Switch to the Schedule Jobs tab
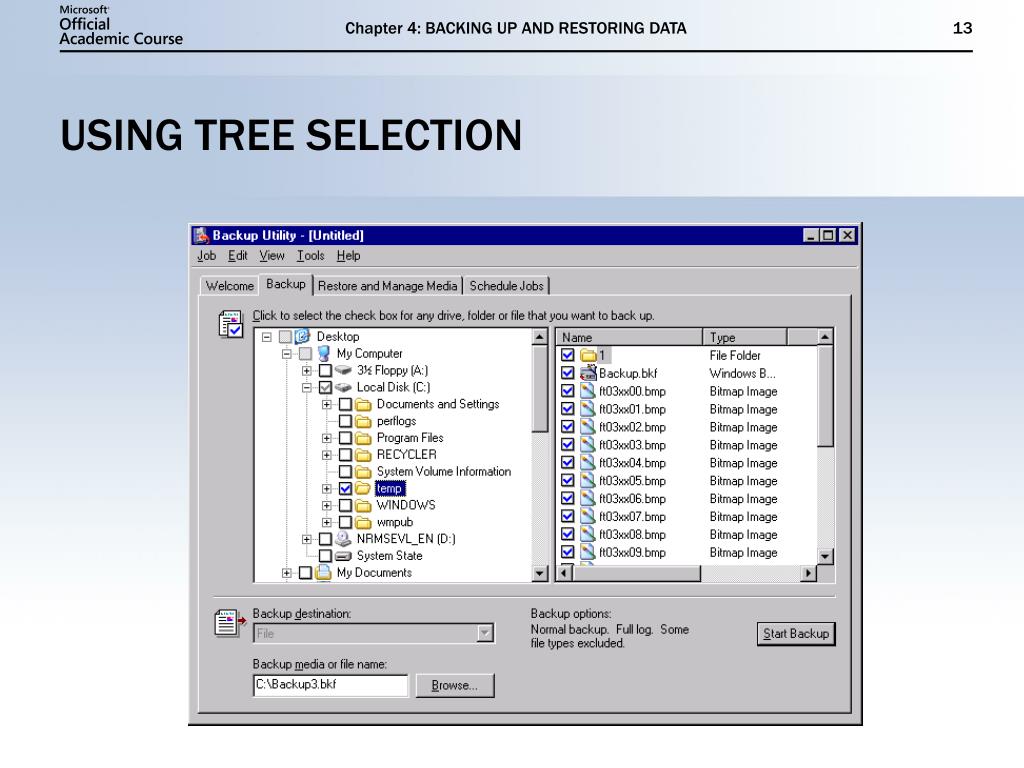The image size is (1024, 768). click(x=506, y=286)
